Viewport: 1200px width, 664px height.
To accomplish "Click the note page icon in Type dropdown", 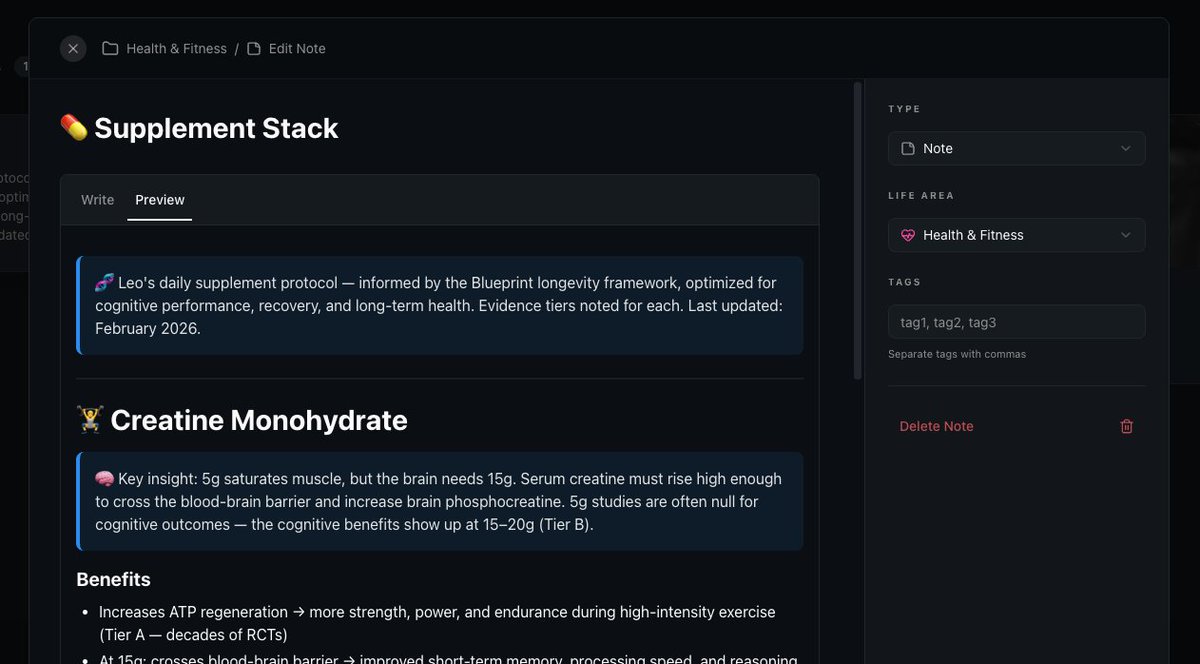I will [x=908, y=148].
